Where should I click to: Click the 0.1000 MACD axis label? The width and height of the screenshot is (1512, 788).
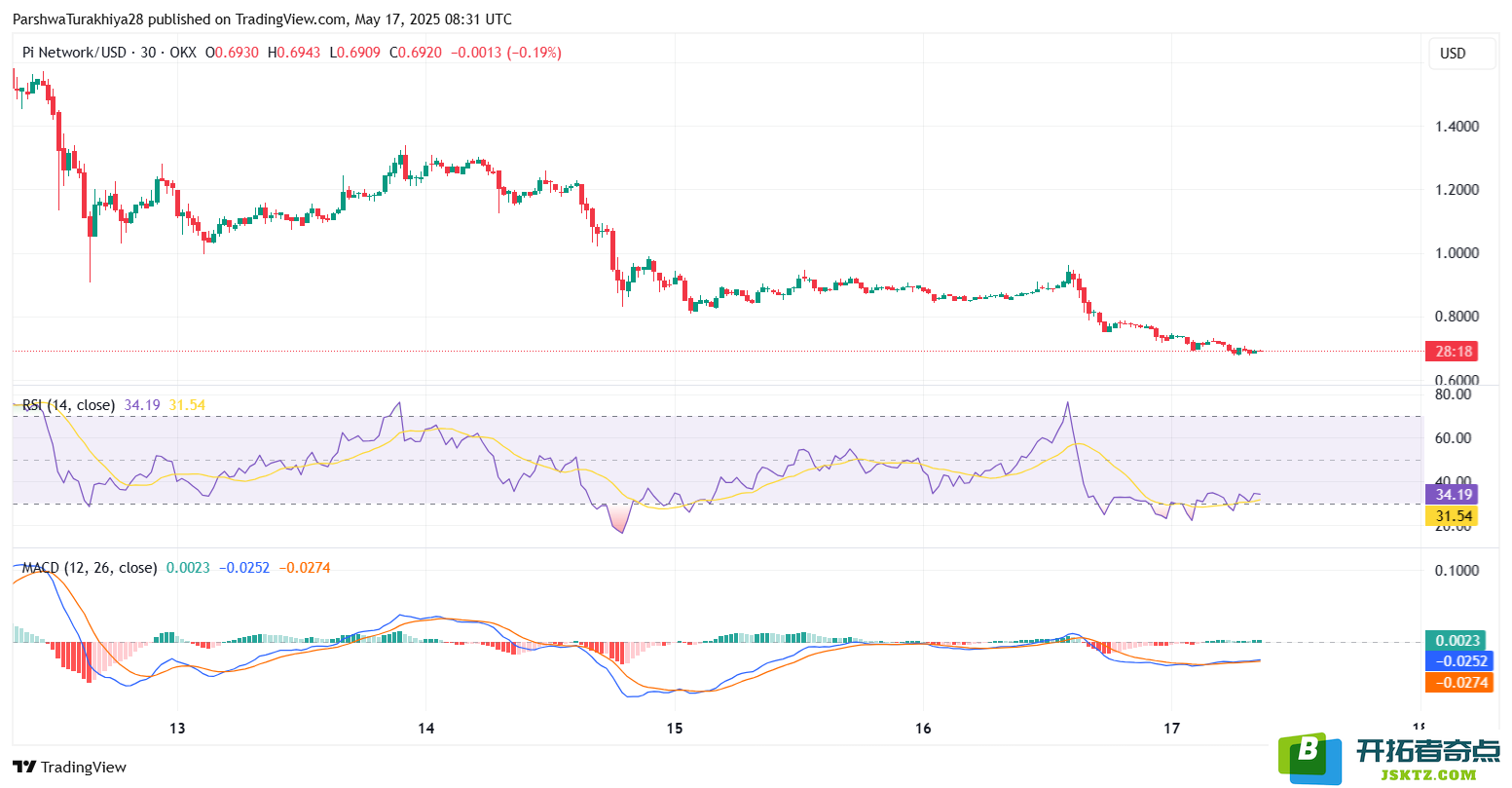(1457, 571)
